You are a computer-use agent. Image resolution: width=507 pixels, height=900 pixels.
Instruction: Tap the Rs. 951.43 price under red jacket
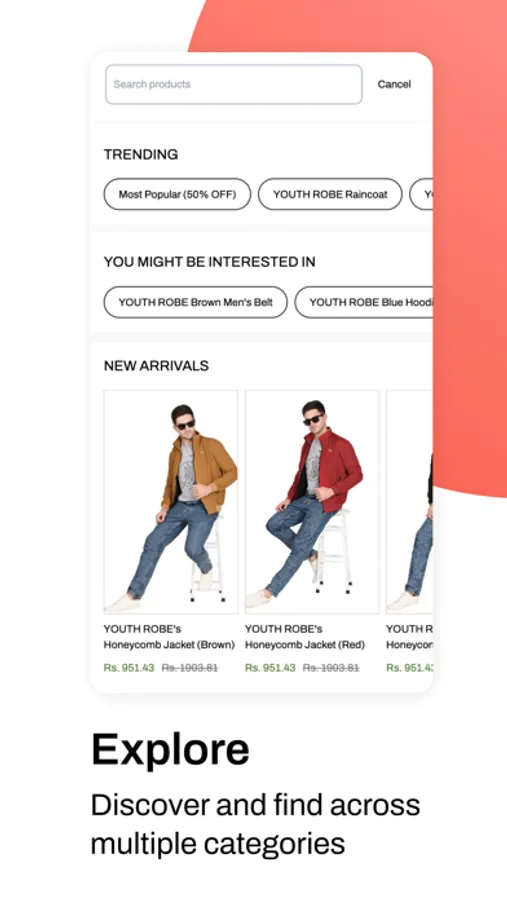270,668
